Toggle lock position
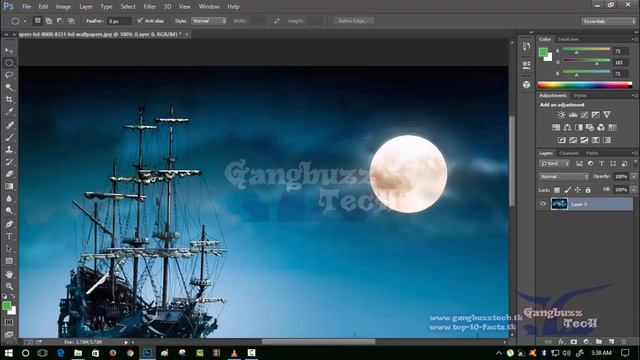This screenshot has width=640, height=360. point(578,190)
